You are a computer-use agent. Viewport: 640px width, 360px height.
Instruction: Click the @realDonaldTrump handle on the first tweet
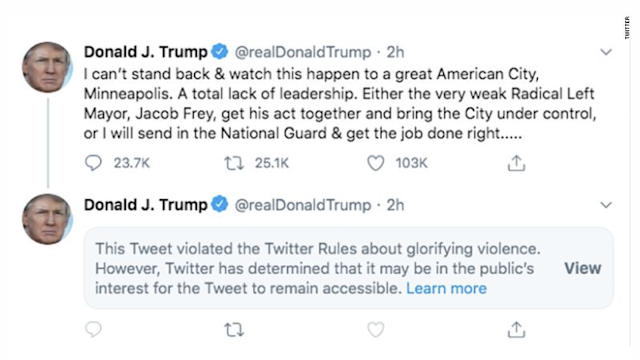pos(303,52)
